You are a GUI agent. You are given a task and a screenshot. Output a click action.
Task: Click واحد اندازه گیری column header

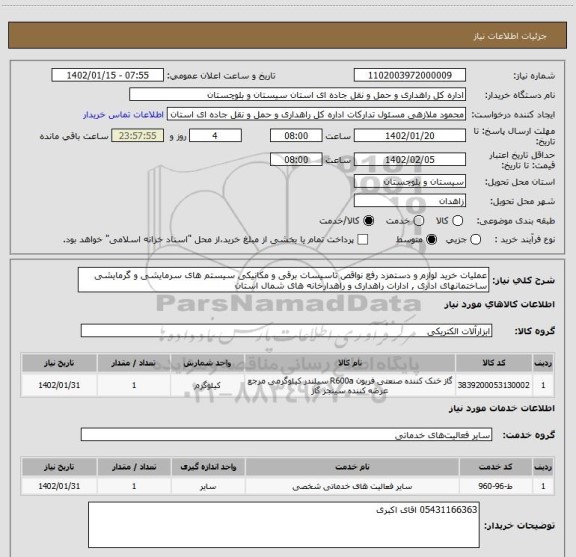pos(208,467)
